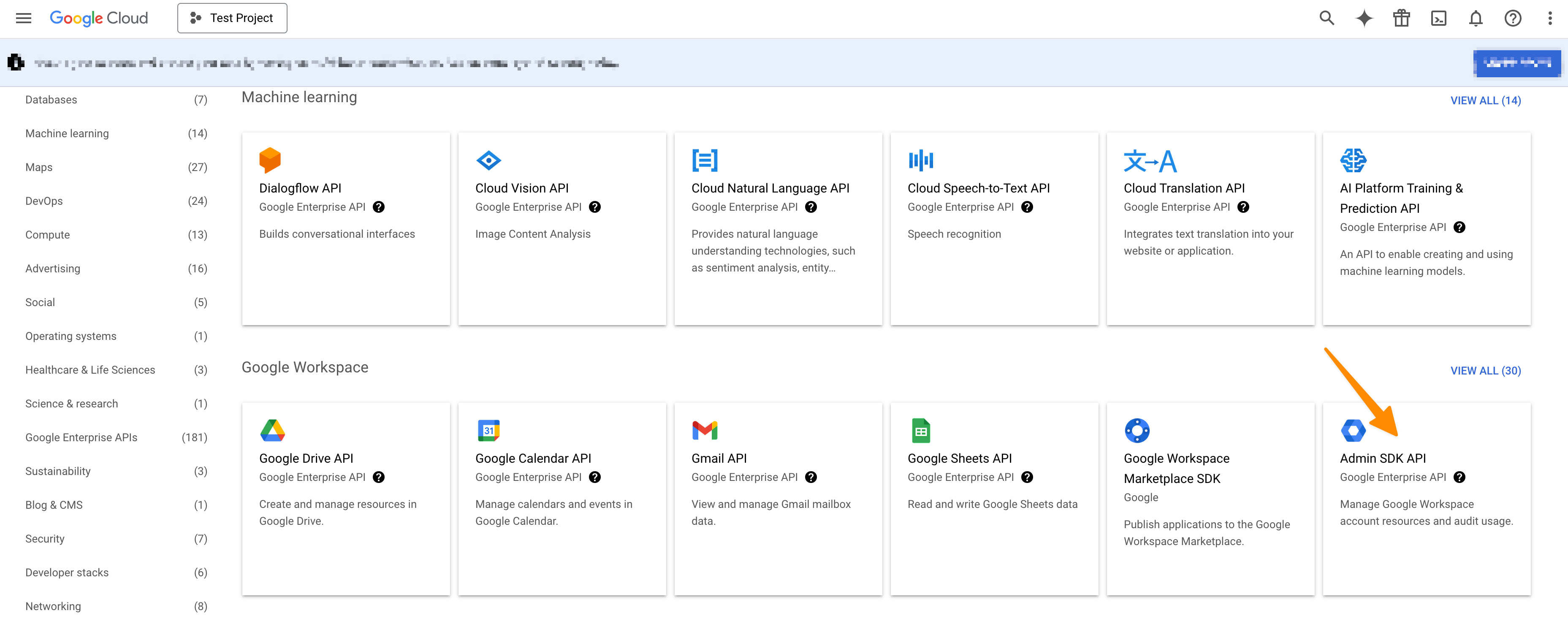
Task: Open the Cloud Speech-to-Text API title
Action: (x=978, y=188)
